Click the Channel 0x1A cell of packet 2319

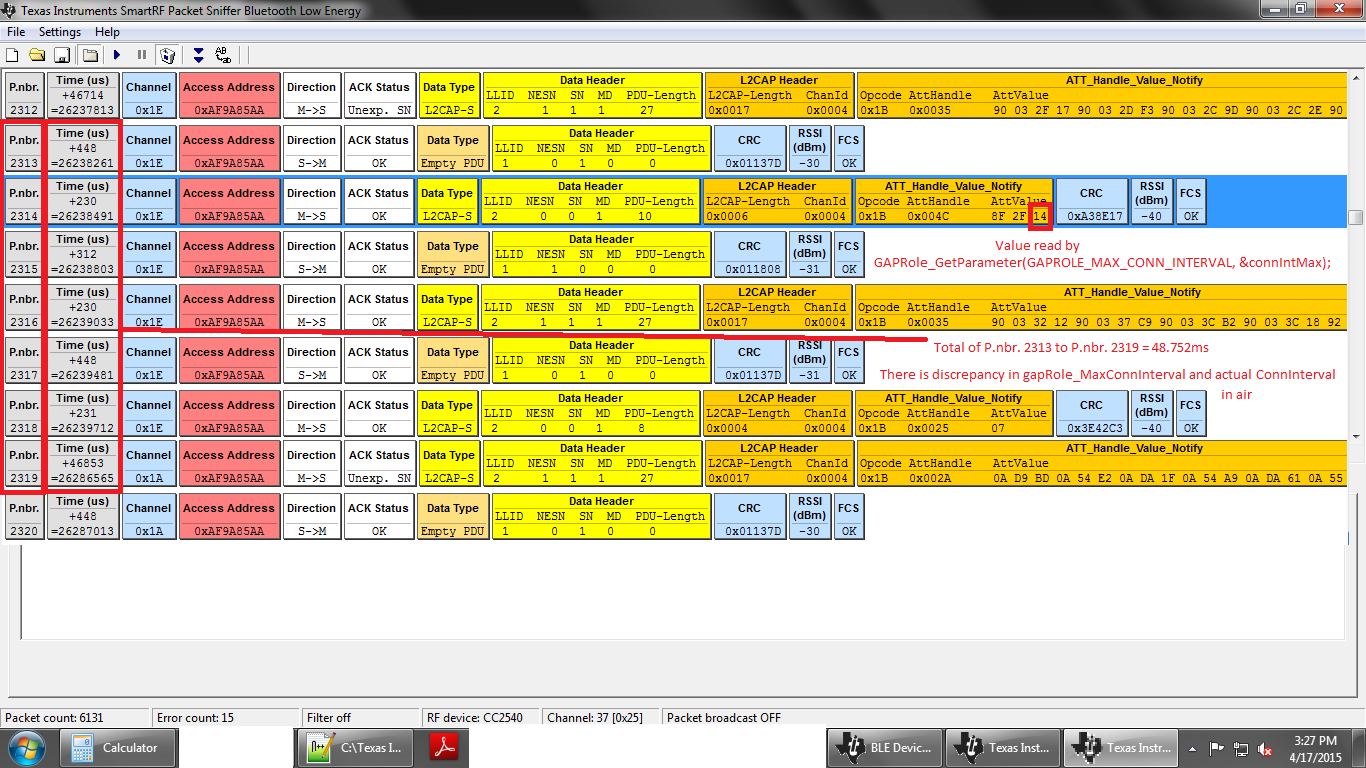(149, 464)
